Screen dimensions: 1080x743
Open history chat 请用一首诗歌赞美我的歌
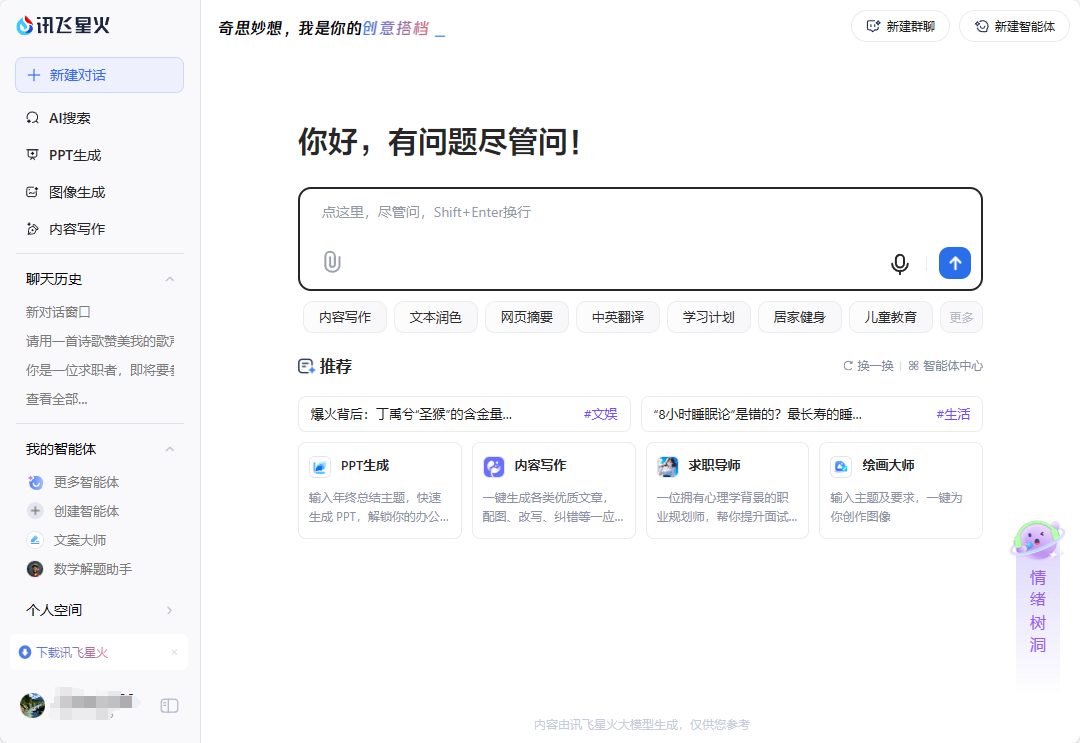point(100,341)
